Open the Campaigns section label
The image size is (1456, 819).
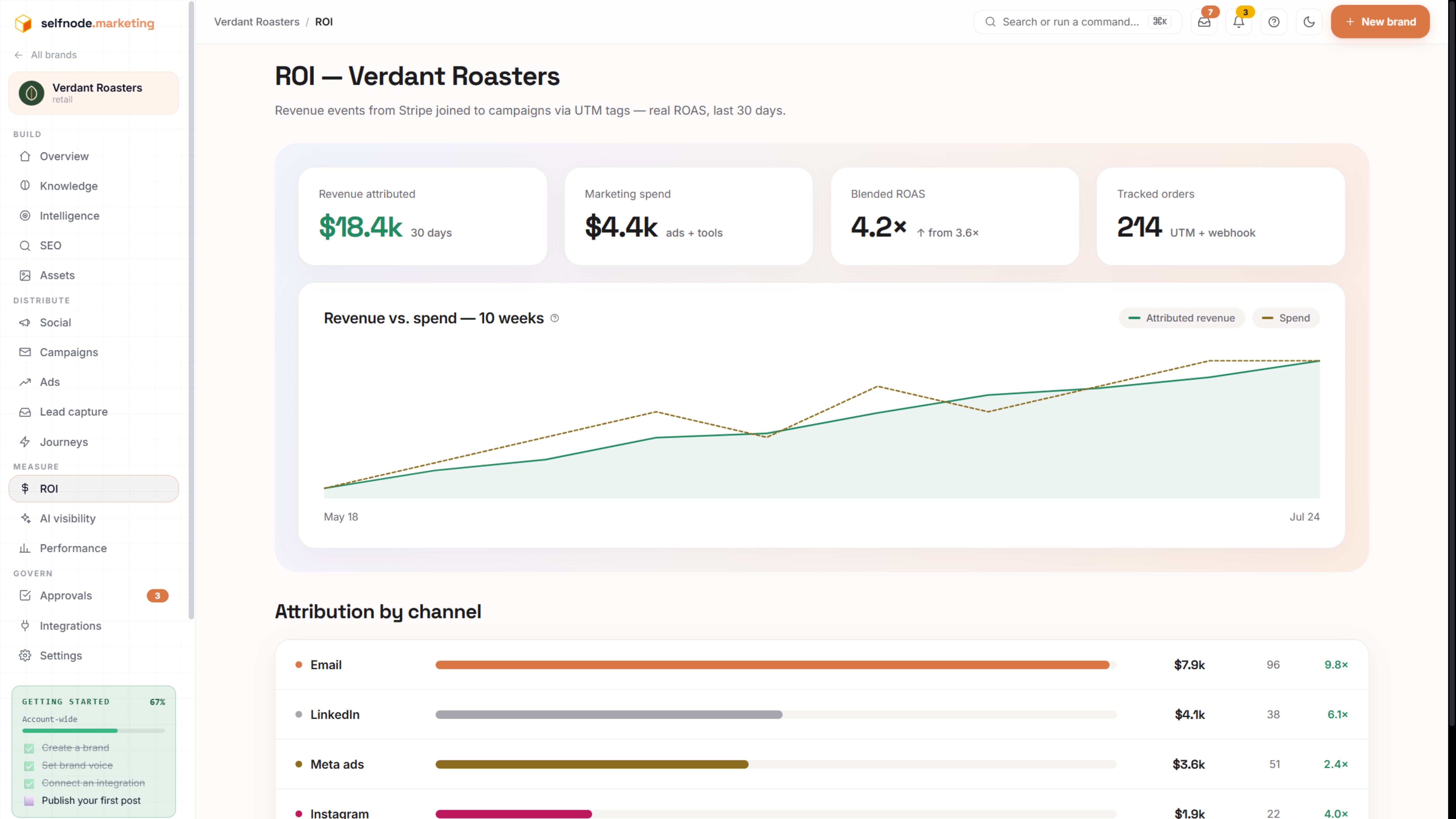coord(69,352)
